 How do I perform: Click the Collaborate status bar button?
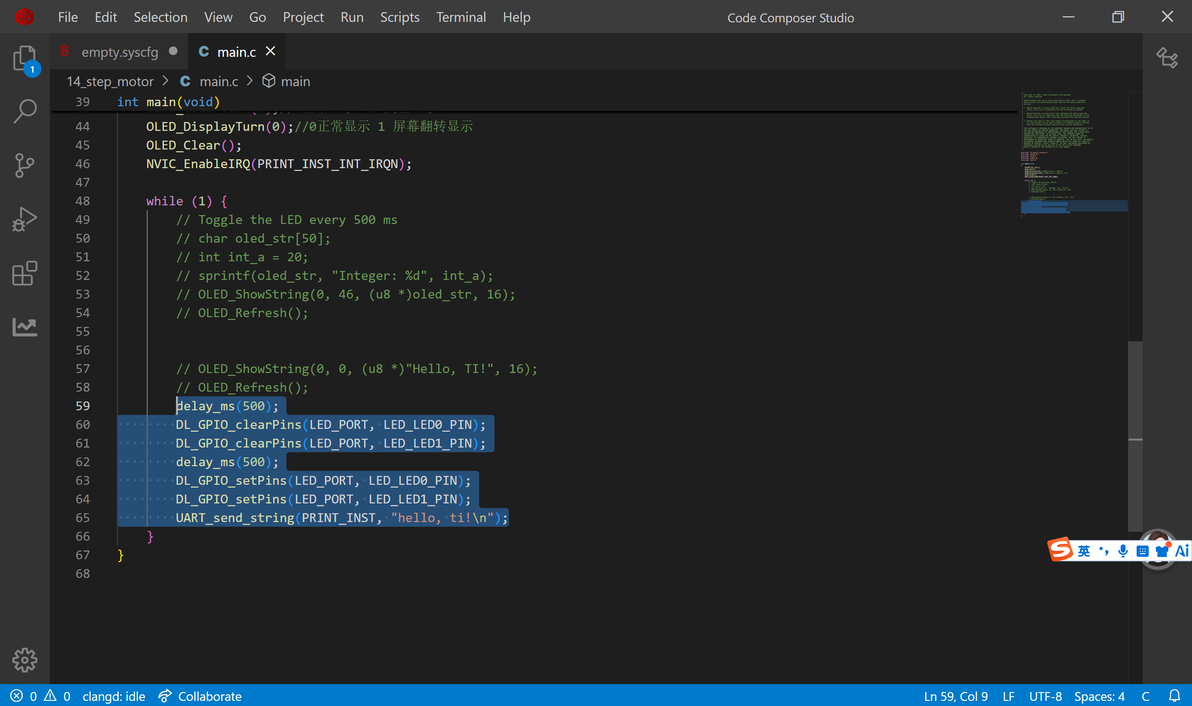coord(200,695)
